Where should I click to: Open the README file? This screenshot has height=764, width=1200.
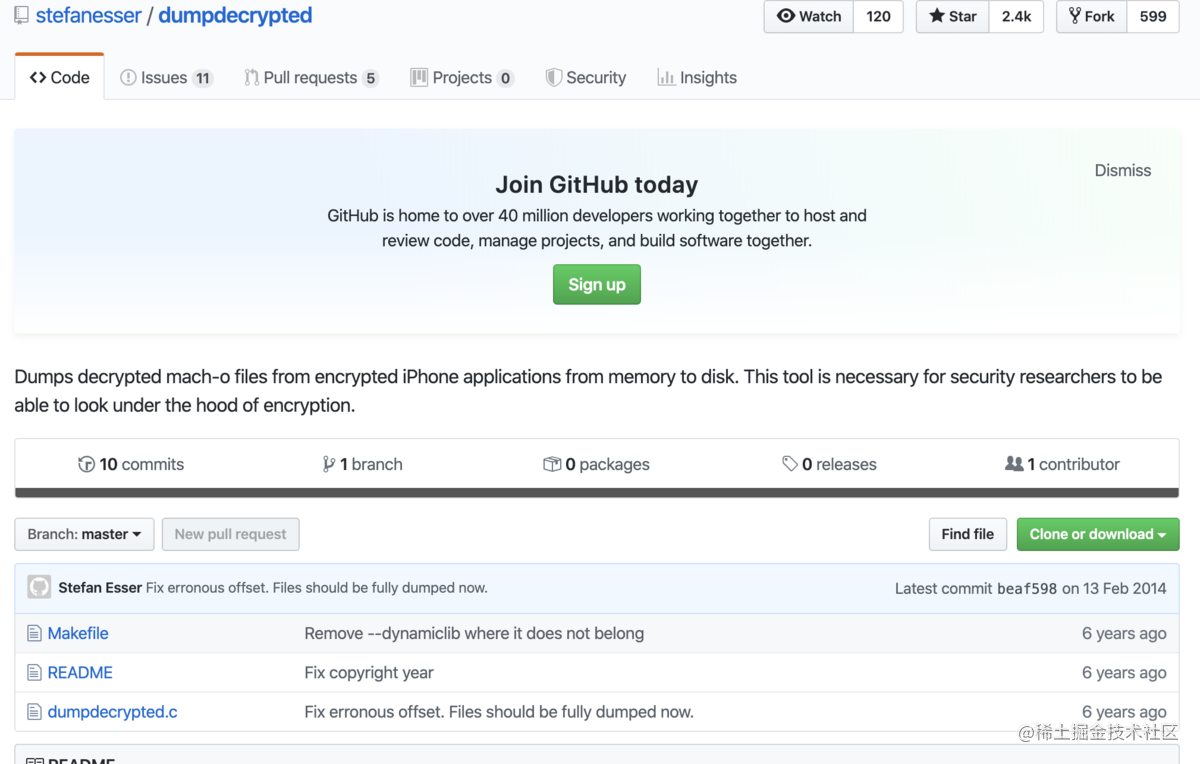click(80, 672)
